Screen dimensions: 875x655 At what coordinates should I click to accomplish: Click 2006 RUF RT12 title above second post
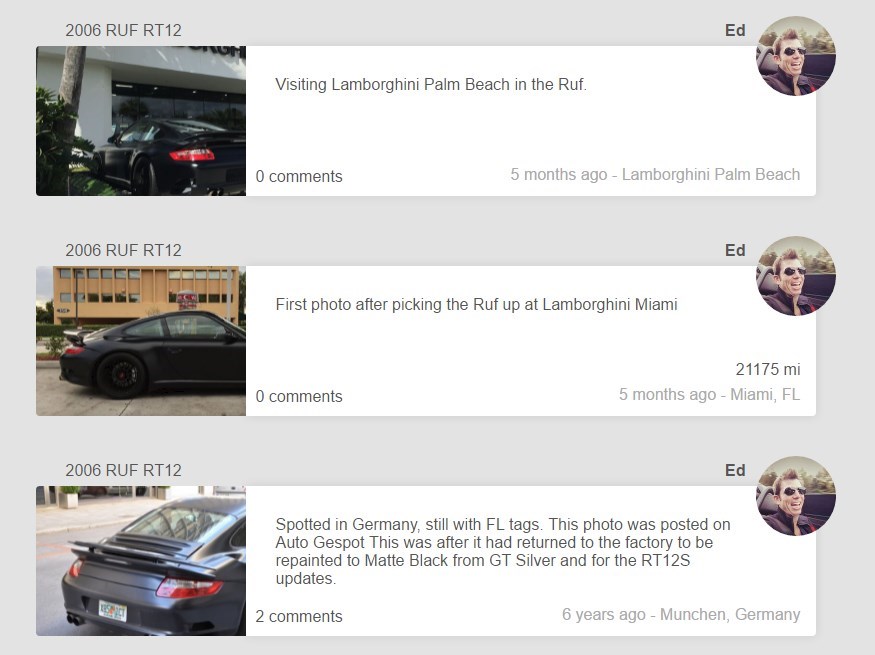click(x=123, y=250)
